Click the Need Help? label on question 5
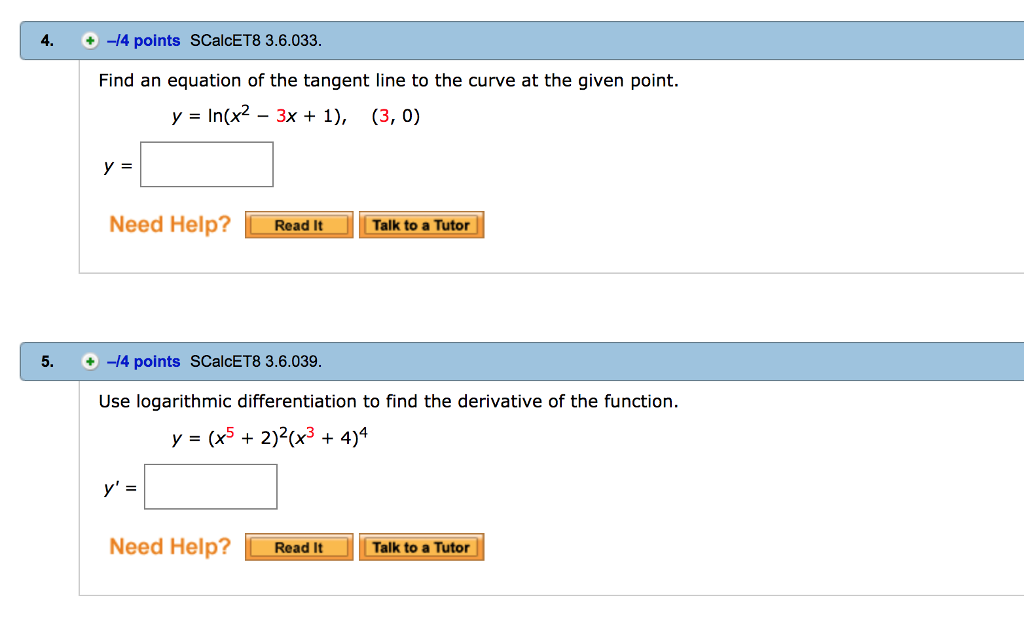1024x617 pixels. coord(169,546)
